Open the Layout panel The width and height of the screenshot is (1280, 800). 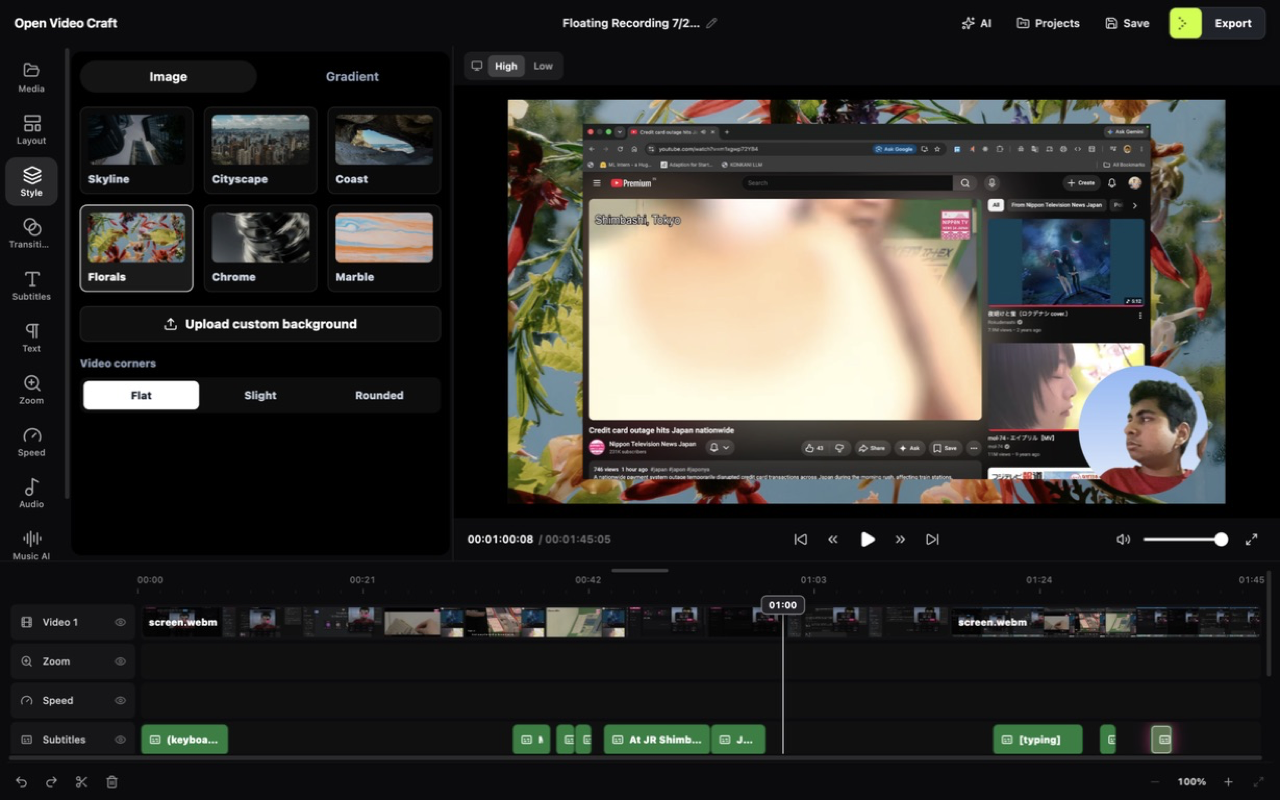coord(31,129)
